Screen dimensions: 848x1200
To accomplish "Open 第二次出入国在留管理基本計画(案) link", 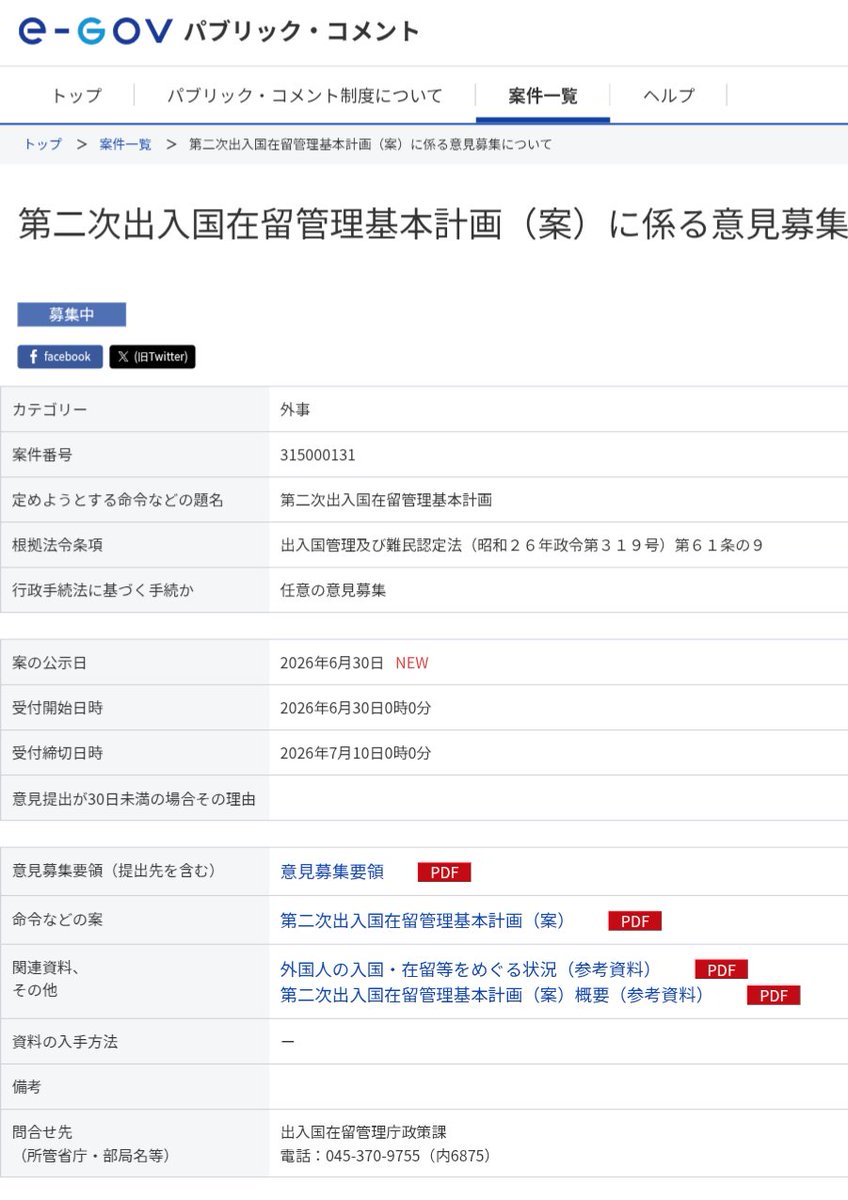I will (x=423, y=920).
